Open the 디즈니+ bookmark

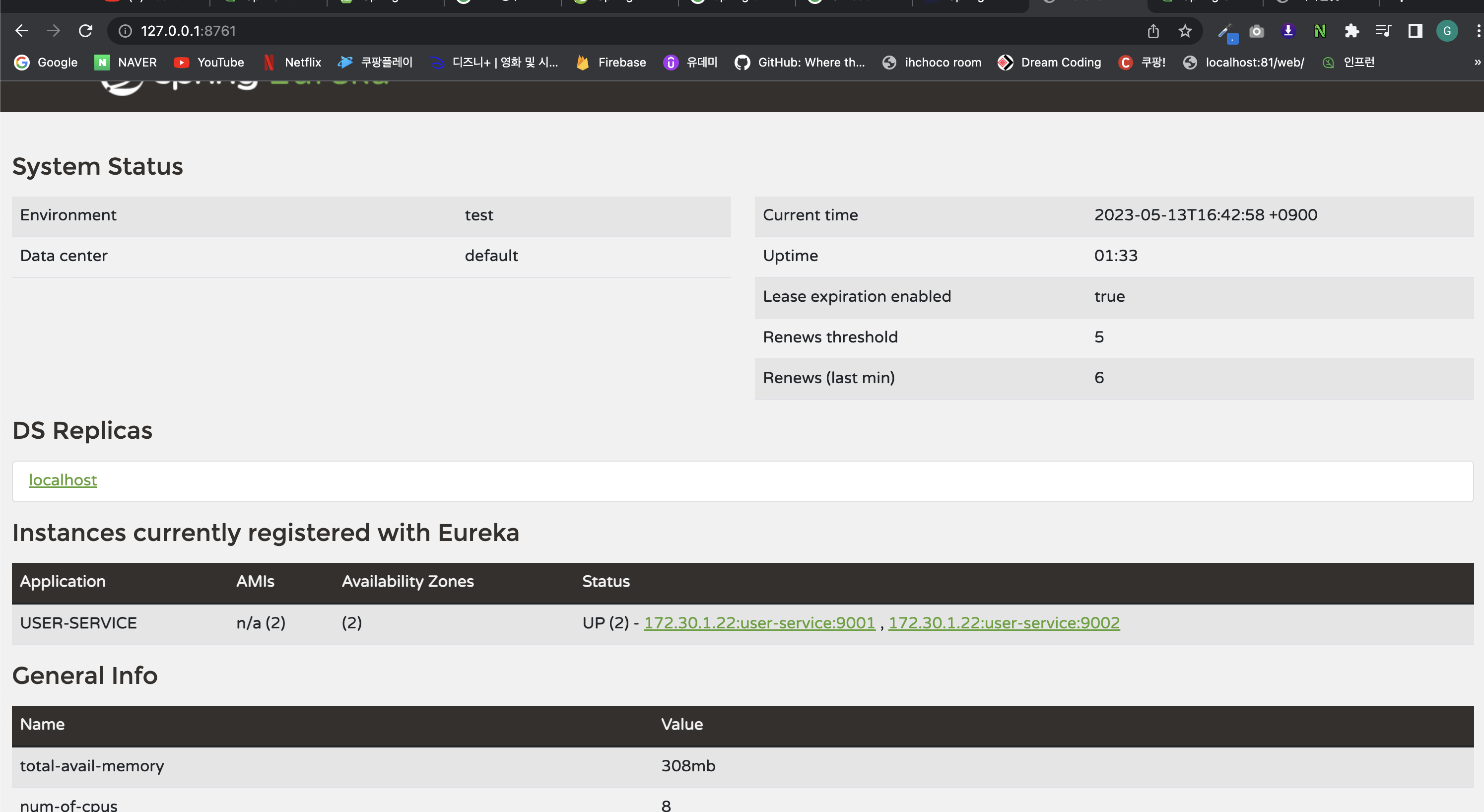tap(494, 62)
